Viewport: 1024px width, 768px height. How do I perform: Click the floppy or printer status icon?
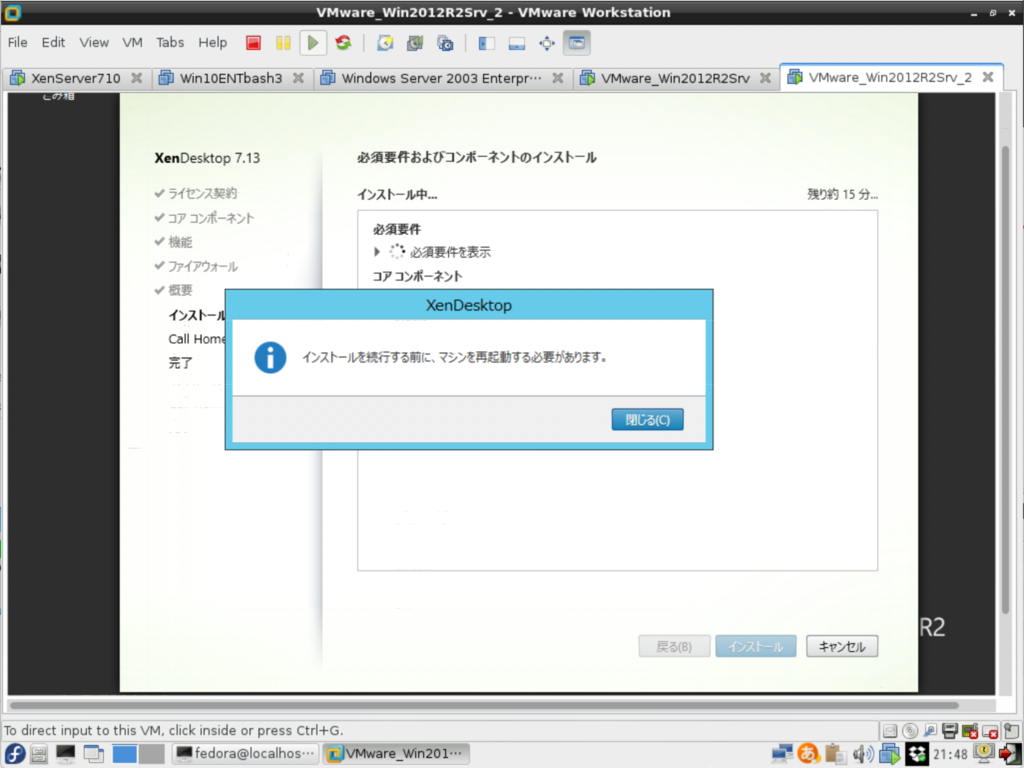[x=950, y=731]
